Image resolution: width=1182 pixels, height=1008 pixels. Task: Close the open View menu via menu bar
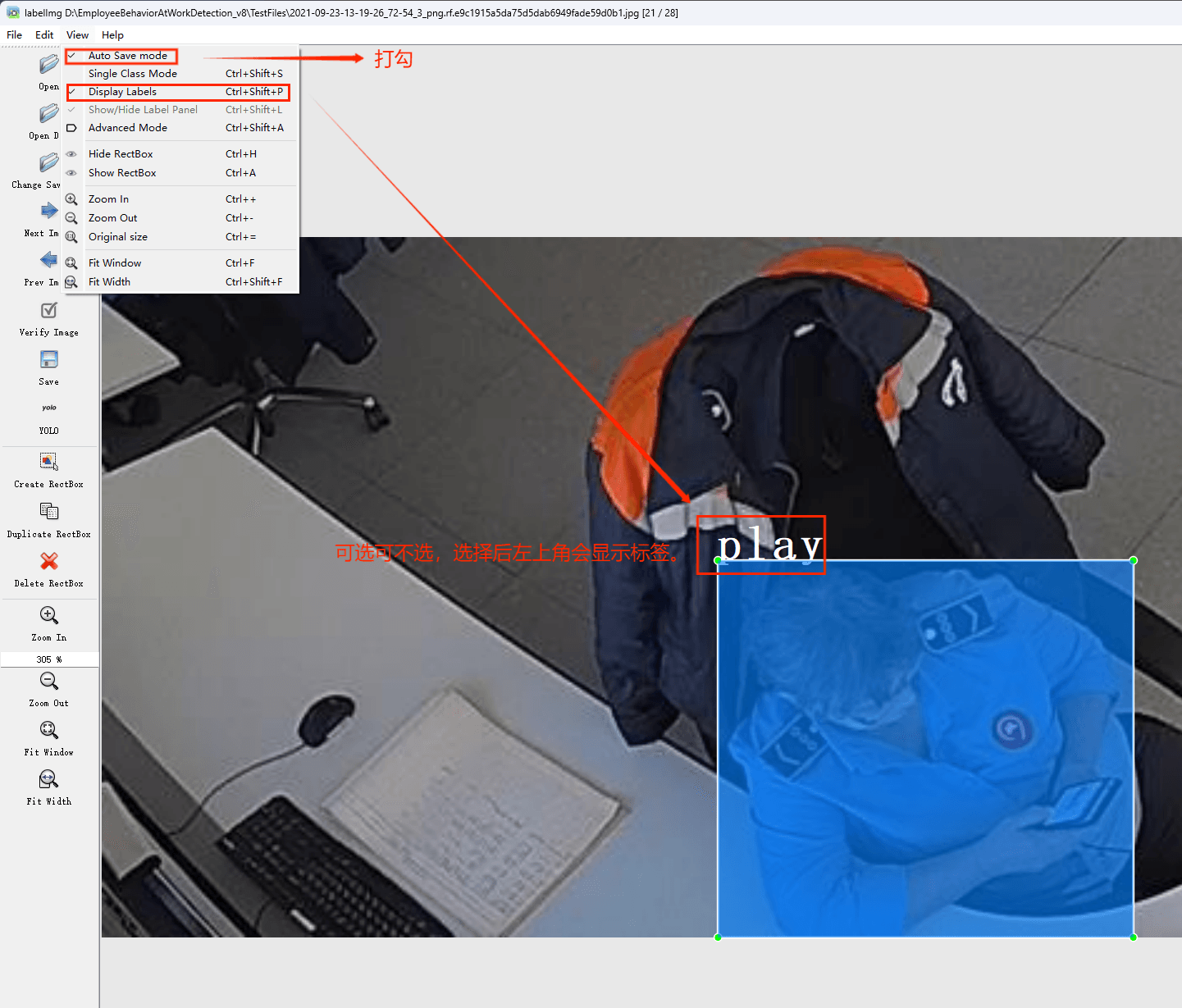78,35
